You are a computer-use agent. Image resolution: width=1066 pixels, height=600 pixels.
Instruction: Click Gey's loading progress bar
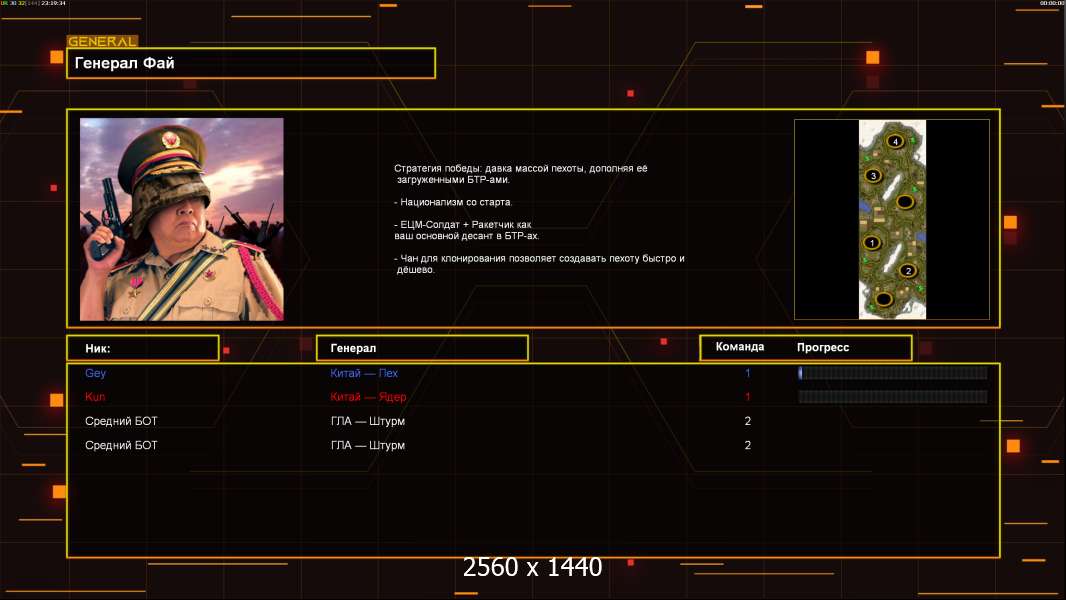tap(893, 372)
